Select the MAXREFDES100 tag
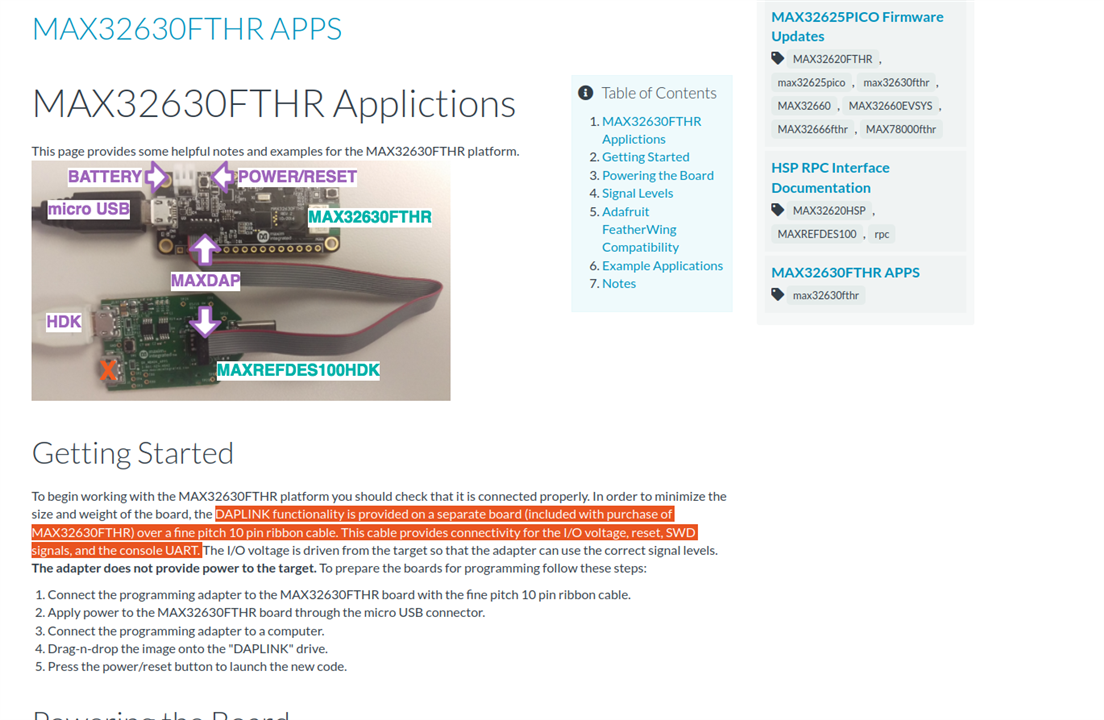This screenshot has height=720, width=1104. tap(817, 234)
